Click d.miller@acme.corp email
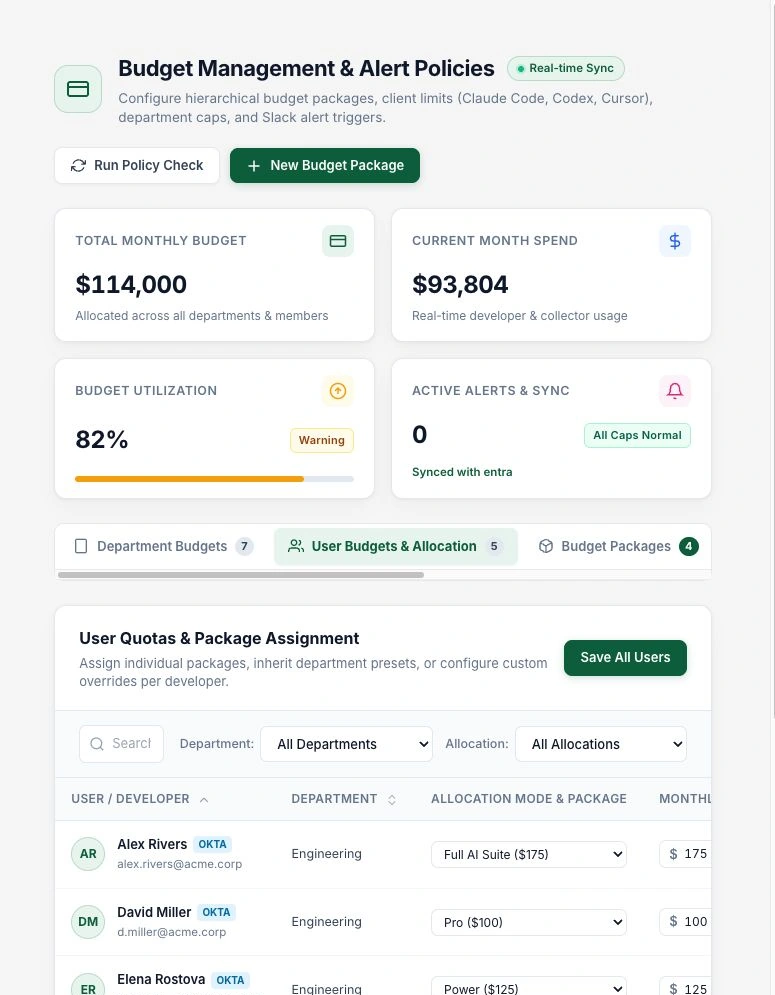This screenshot has height=995, width=775. (171, 932)
